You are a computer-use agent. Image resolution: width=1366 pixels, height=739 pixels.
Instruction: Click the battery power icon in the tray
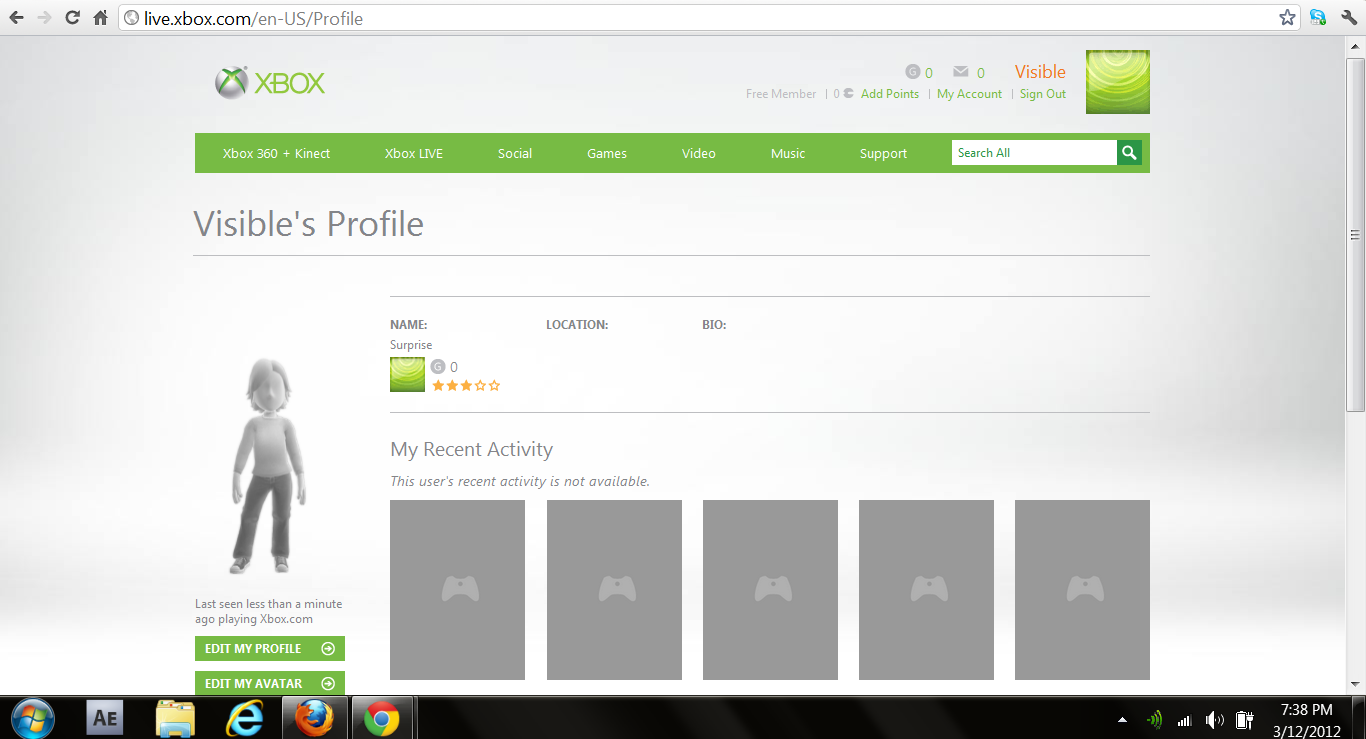coord(1245,719)
